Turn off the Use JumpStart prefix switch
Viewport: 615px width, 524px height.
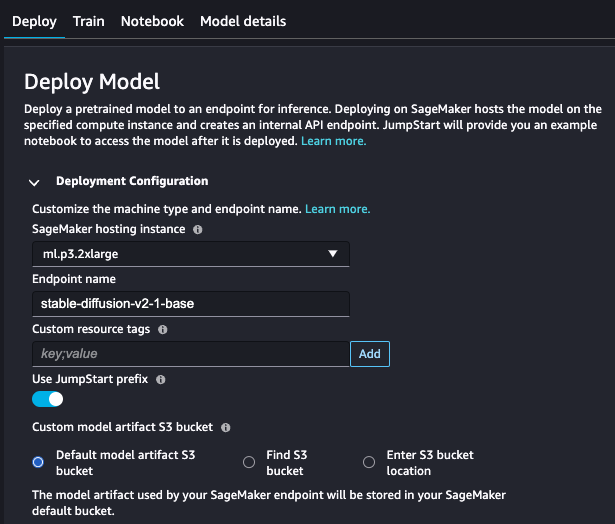pos(47,399)
